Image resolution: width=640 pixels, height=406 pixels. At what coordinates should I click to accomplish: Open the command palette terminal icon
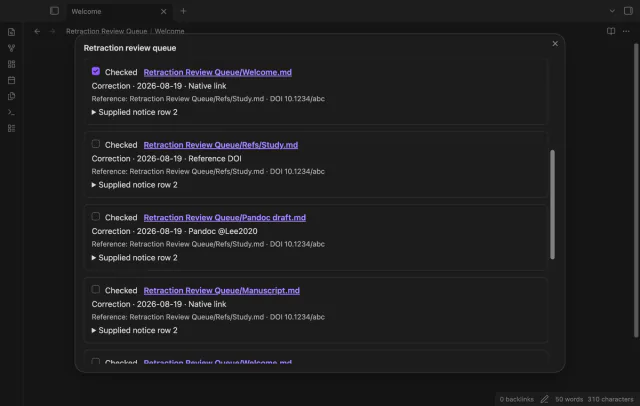pyautogui.click(x=11, y=112)
